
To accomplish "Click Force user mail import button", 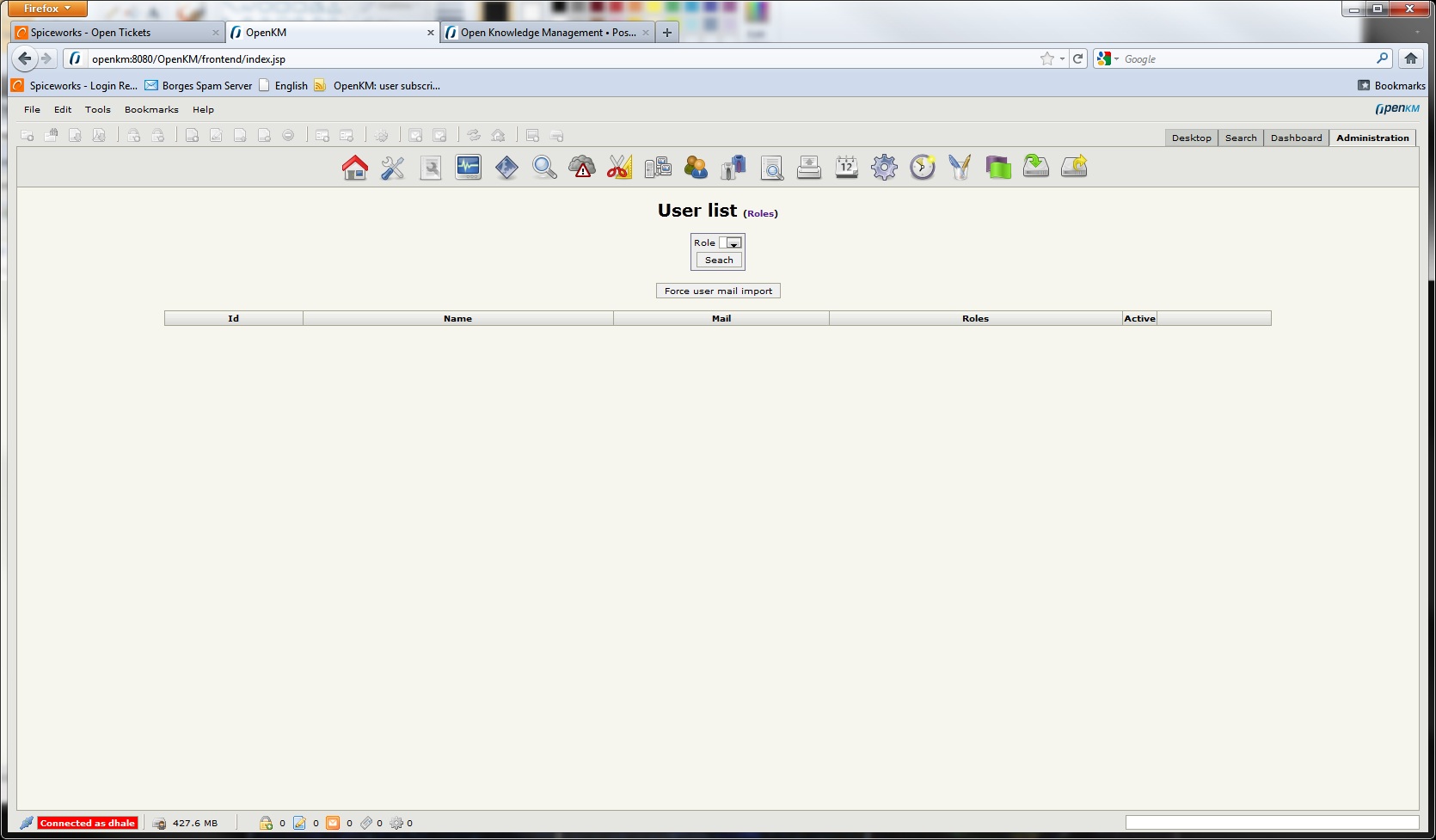I will pyautogui.click(x=718, y=291).
